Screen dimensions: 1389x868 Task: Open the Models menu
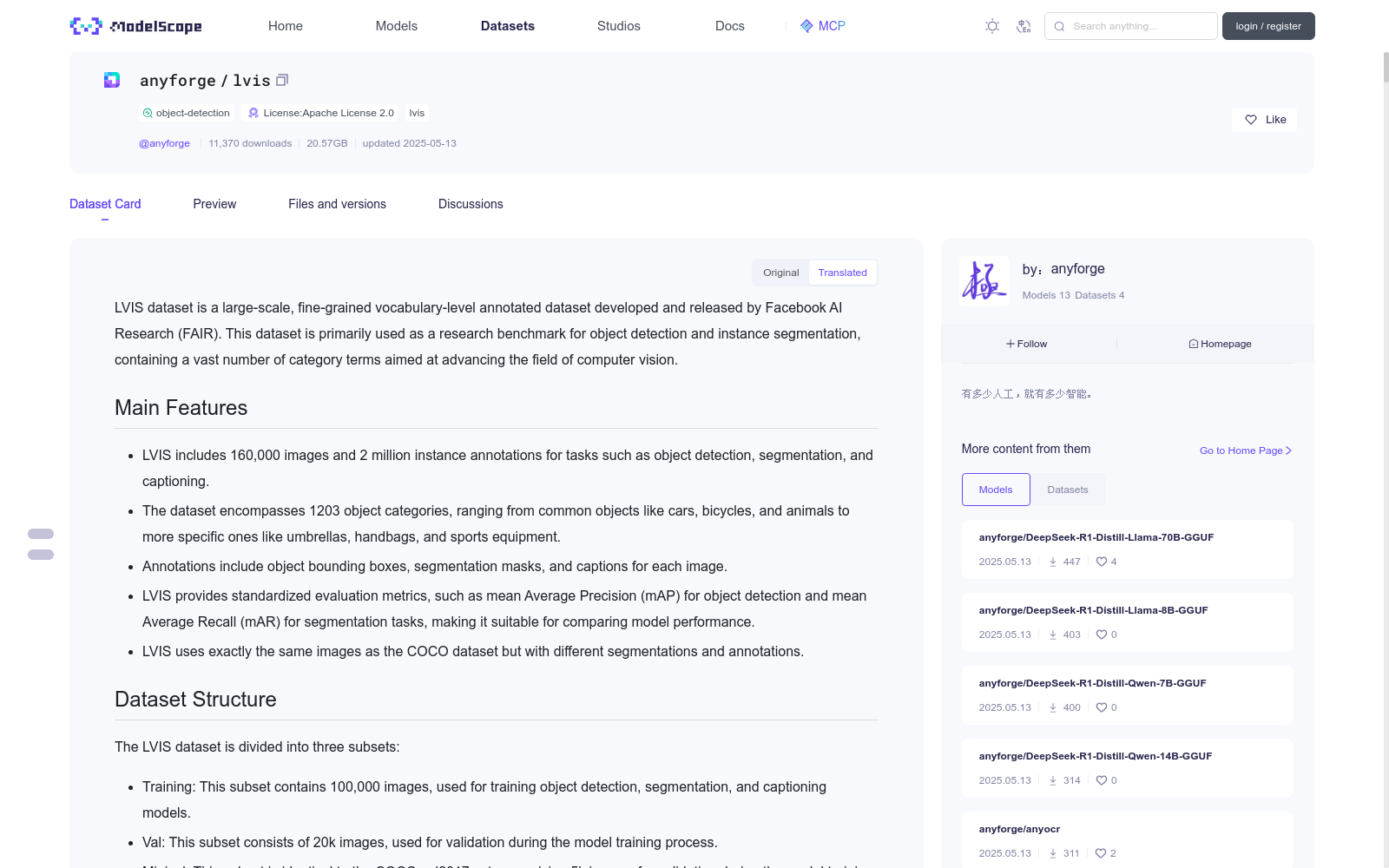[397, 26]
